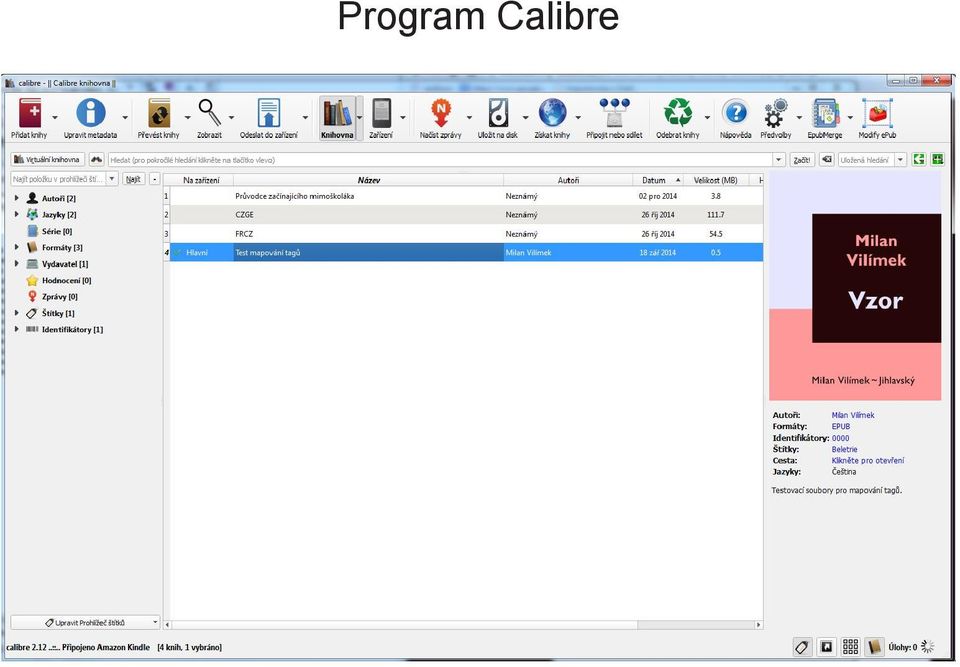Select the Knihovna library icon

[x=337, y=113]
